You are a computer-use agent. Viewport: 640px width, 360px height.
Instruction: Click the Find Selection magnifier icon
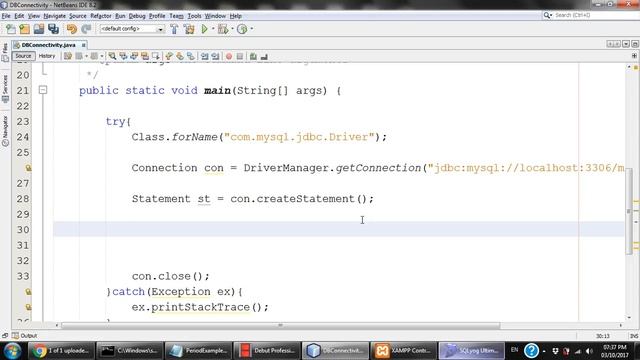(112, 56)
